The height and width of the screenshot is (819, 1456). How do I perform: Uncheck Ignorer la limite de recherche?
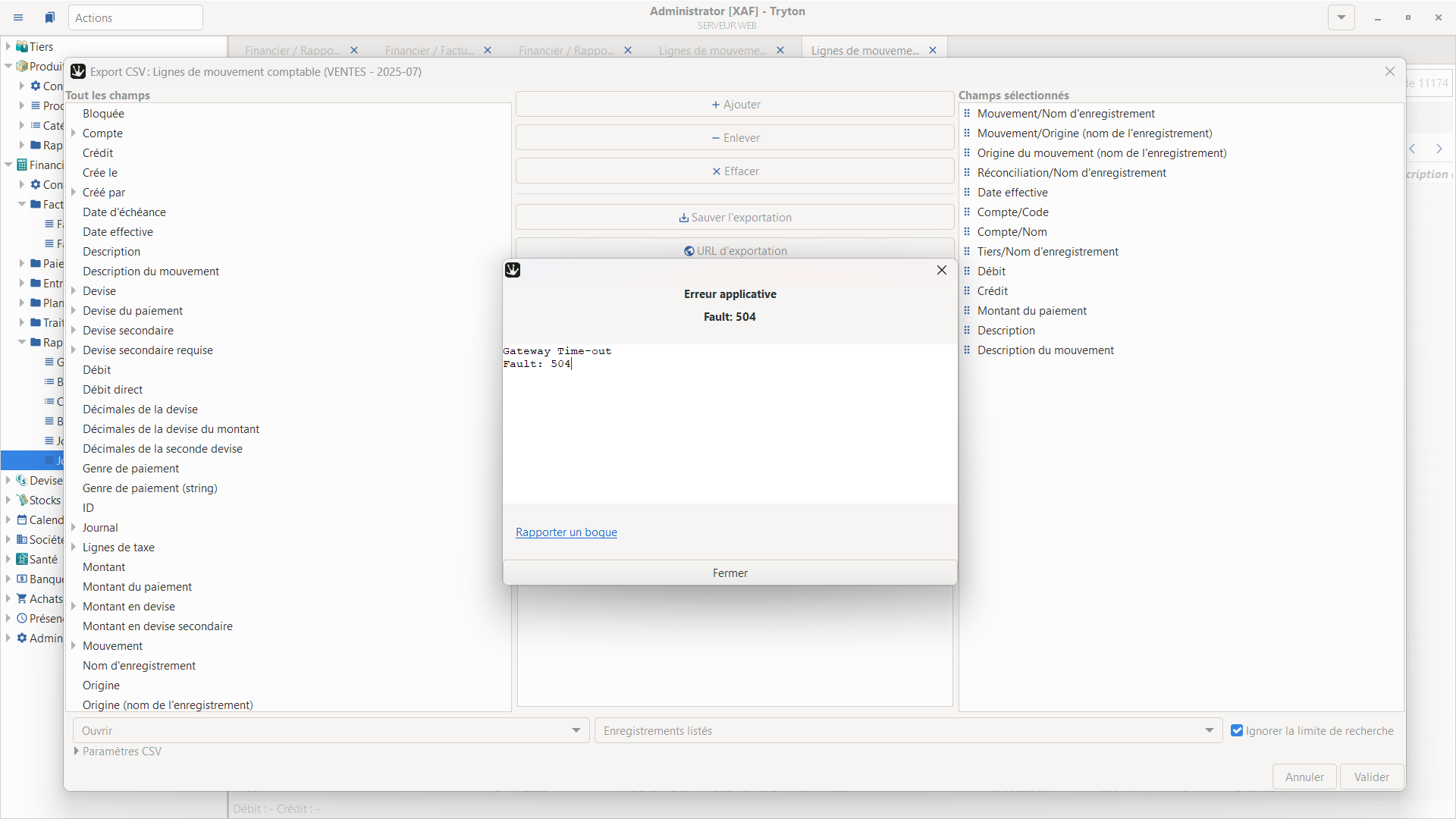[1237, 731]
